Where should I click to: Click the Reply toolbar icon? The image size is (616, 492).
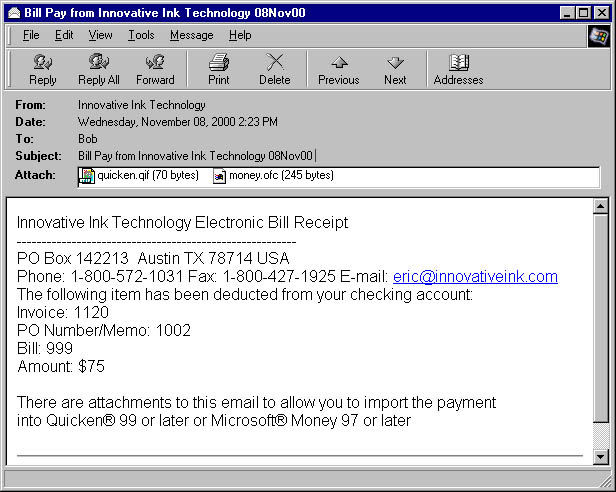(x=42, y=69)
